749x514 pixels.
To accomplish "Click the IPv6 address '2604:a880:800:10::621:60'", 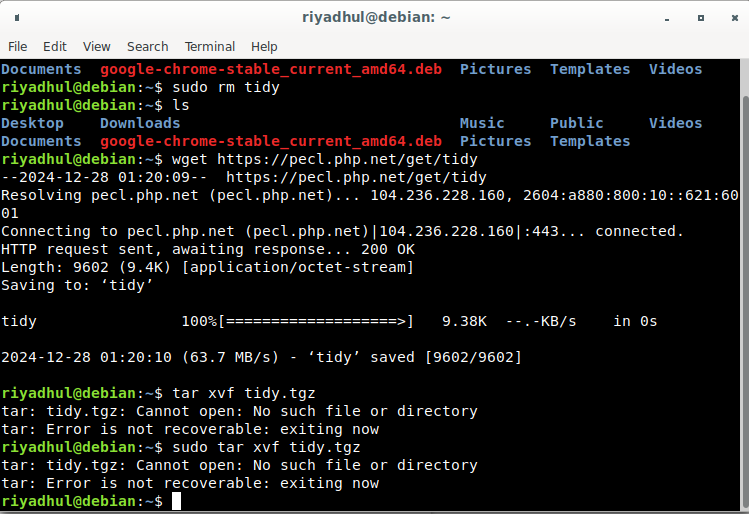I will click(631, 195).
